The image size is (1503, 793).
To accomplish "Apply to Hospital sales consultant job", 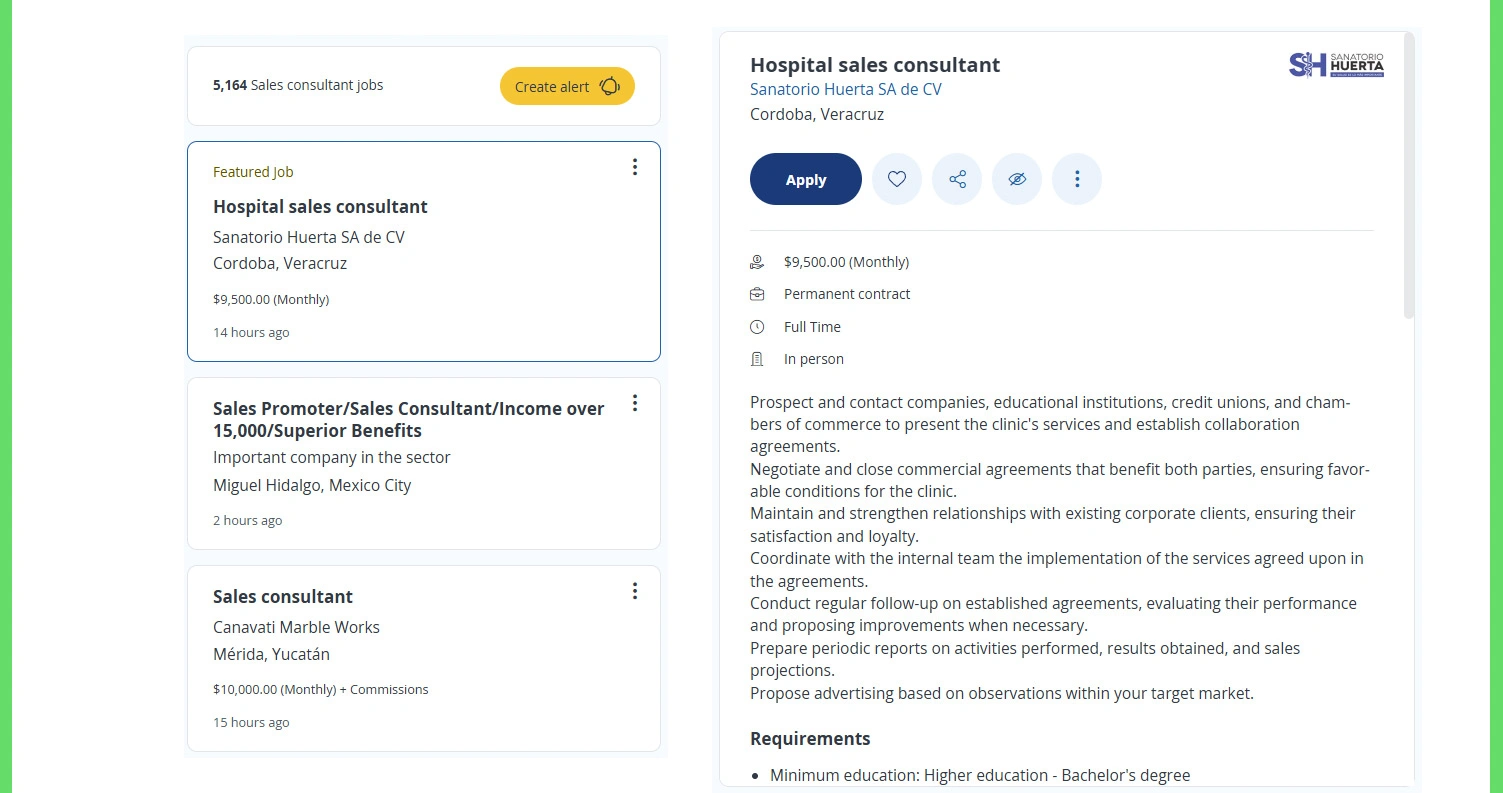I will coord(805,179).
